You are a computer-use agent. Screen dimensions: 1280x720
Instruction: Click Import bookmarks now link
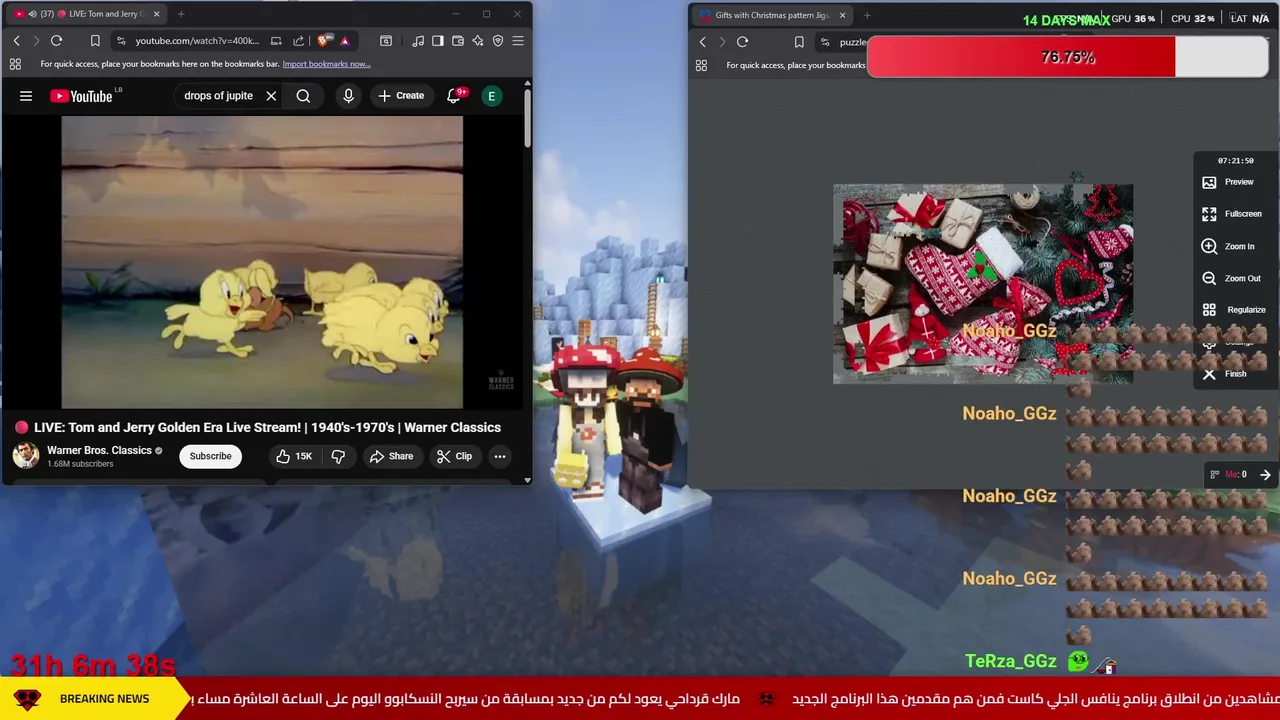pyautogui.click(x=326, y=64)
